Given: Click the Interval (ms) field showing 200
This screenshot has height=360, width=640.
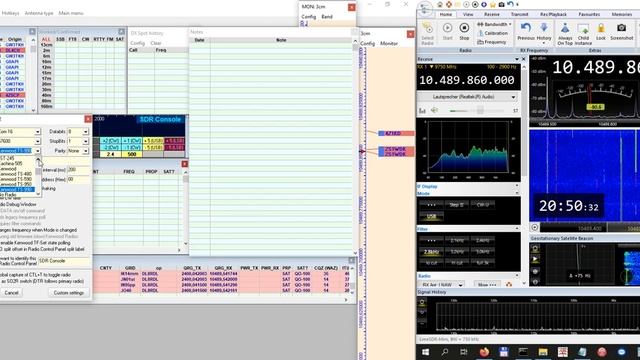Looking at the screenshot, I should [x=78, y=170].
